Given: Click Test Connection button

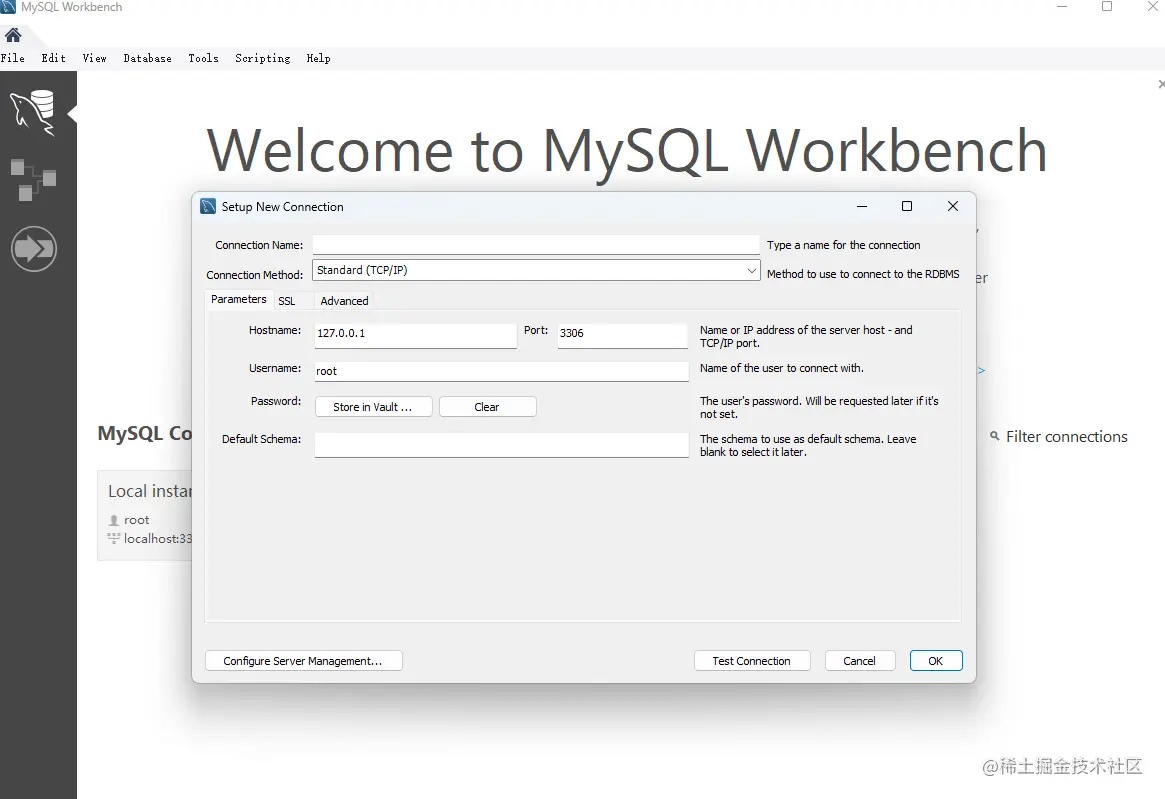Looking at the screenshot, I should tap(752, 661).
